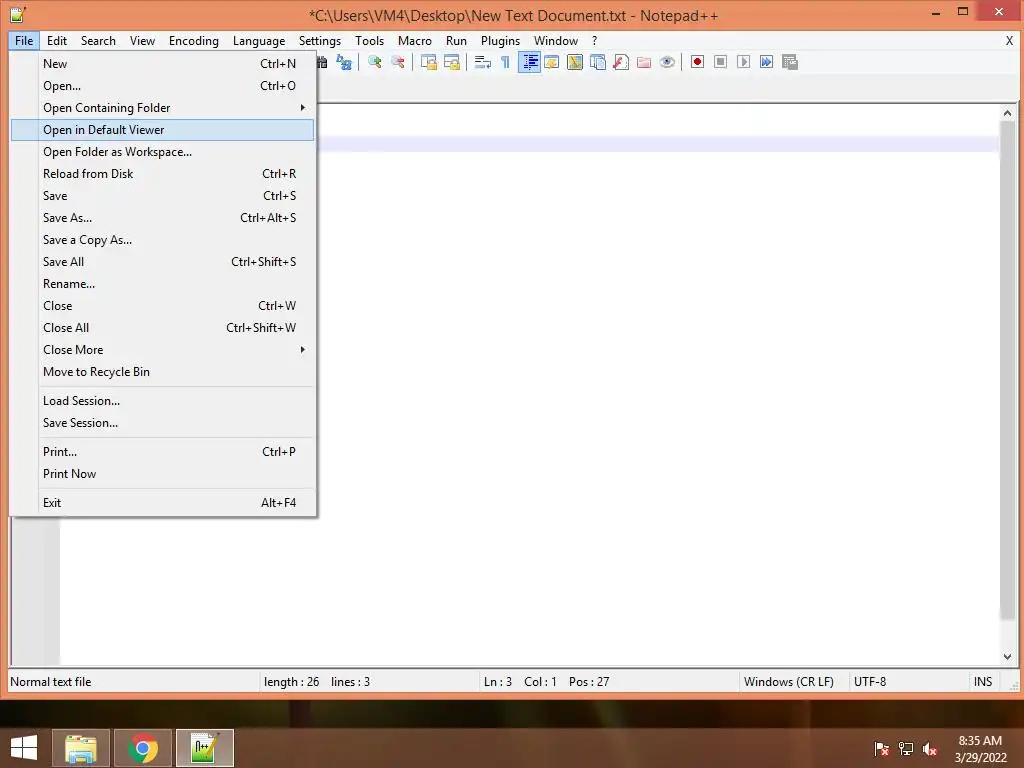Close the open File menu via its title
The image size is (1024, 768).
(x=24, y=40)
